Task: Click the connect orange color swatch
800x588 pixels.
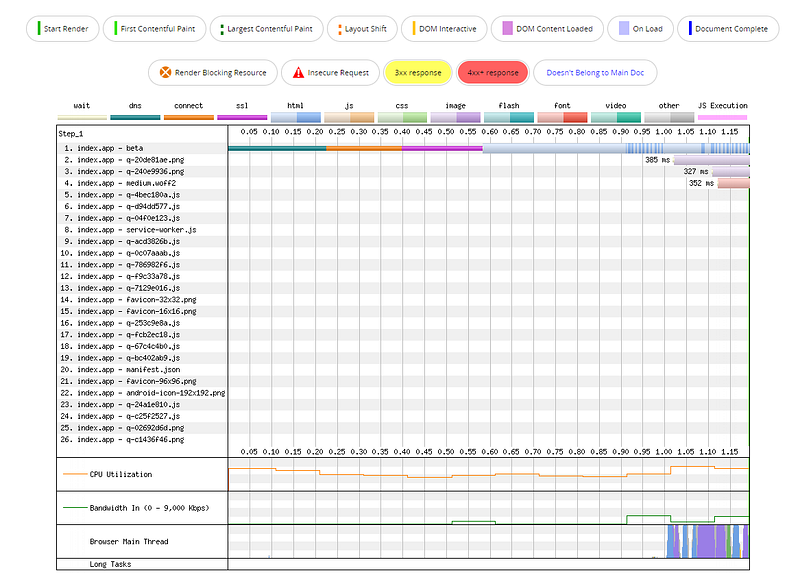Action: tap(189, 117)
